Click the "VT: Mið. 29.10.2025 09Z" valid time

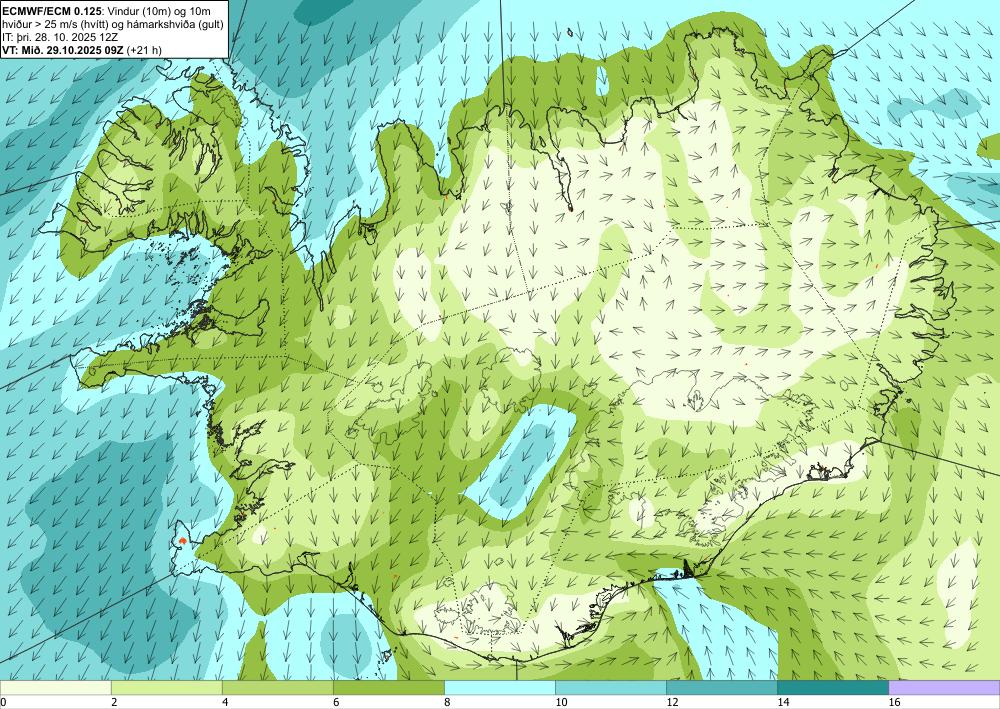(x=63, y=50)
